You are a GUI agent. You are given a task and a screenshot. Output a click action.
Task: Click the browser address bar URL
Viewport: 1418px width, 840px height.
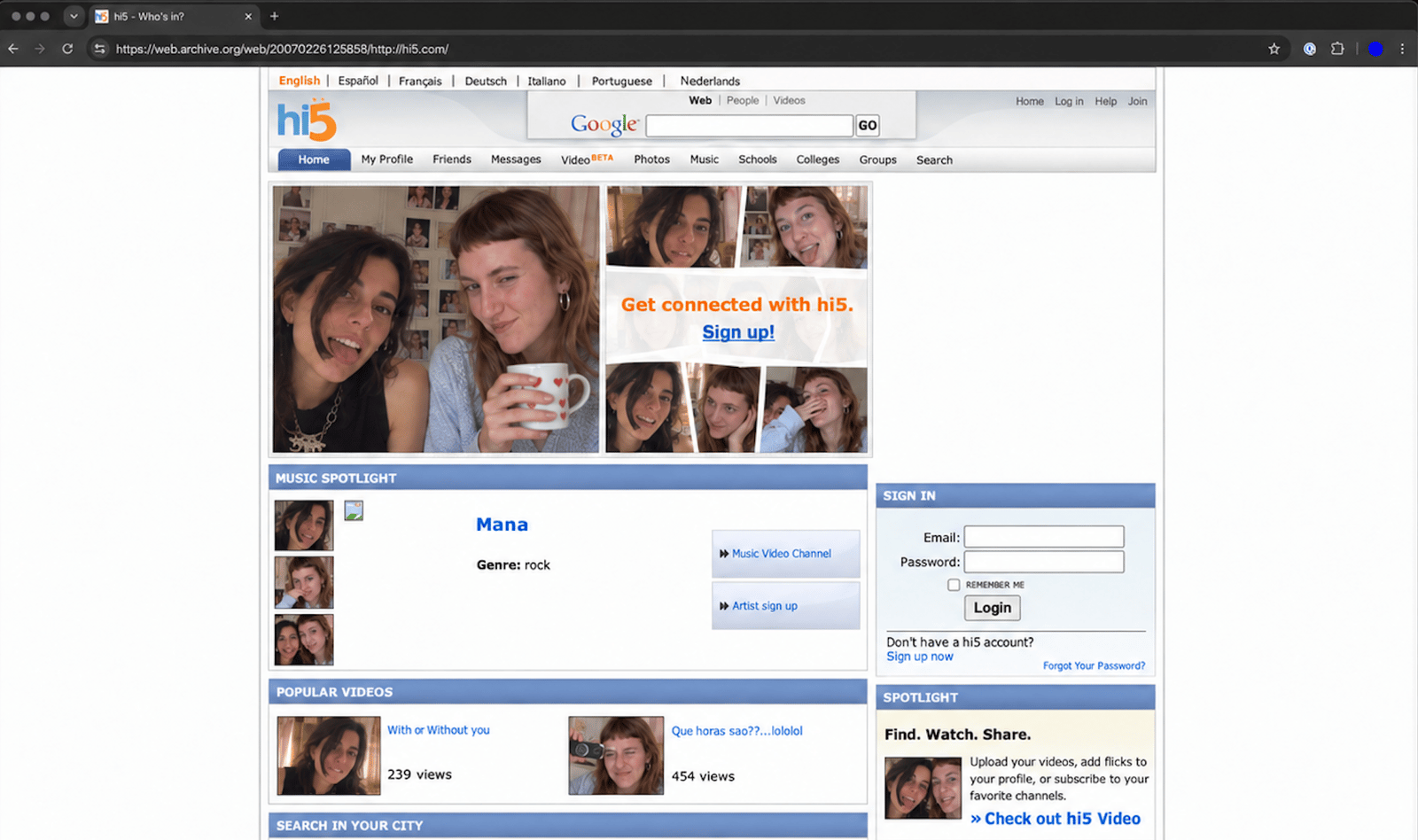[x=282, y=49]
